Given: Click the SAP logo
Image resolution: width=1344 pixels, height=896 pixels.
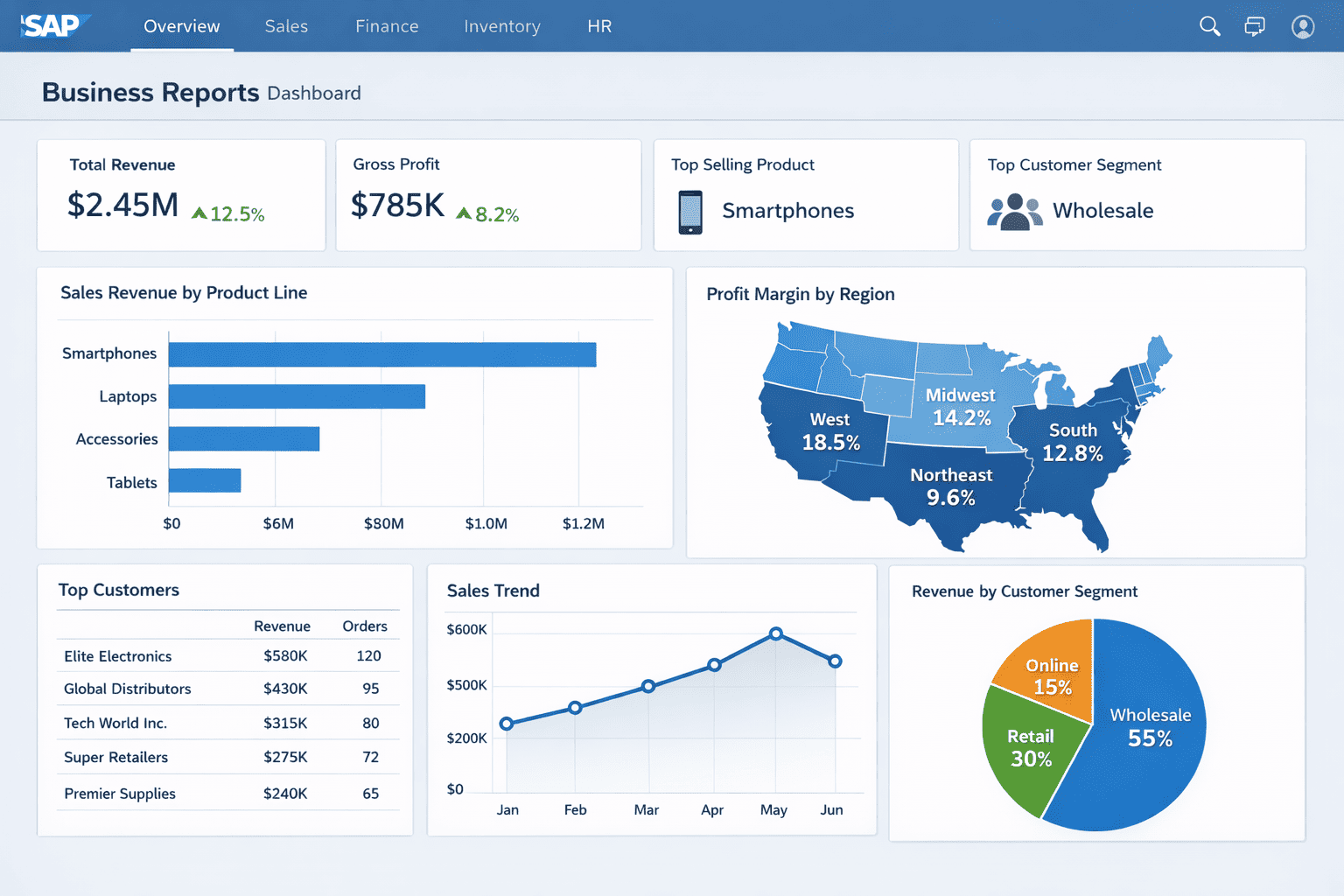Looking at the screenshot, I should [x=52, y=25].
